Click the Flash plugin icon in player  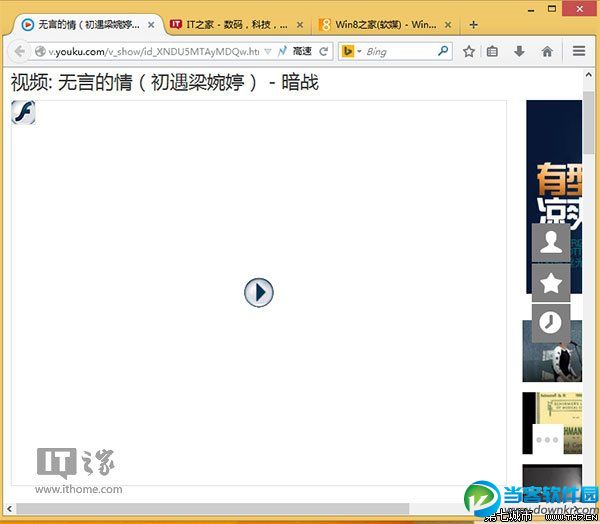pyautogui.click(x=23, y=113)
